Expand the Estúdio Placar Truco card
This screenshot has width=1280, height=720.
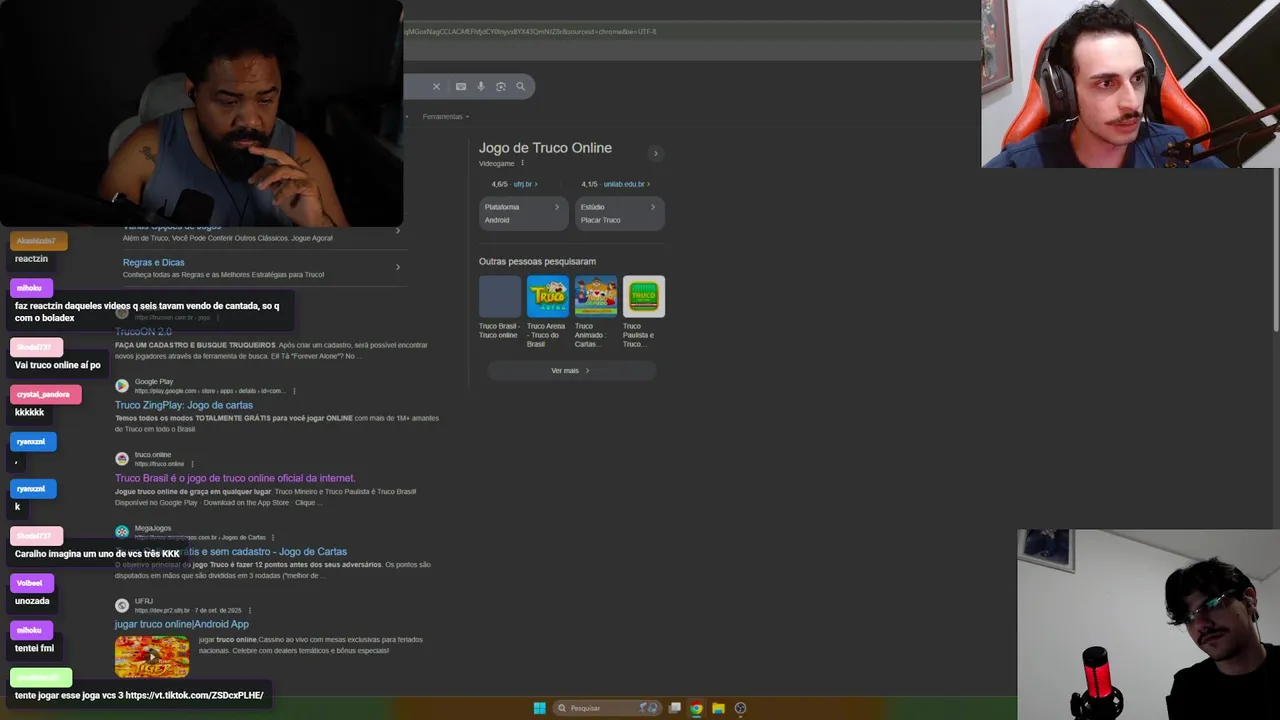click(620, 213)
